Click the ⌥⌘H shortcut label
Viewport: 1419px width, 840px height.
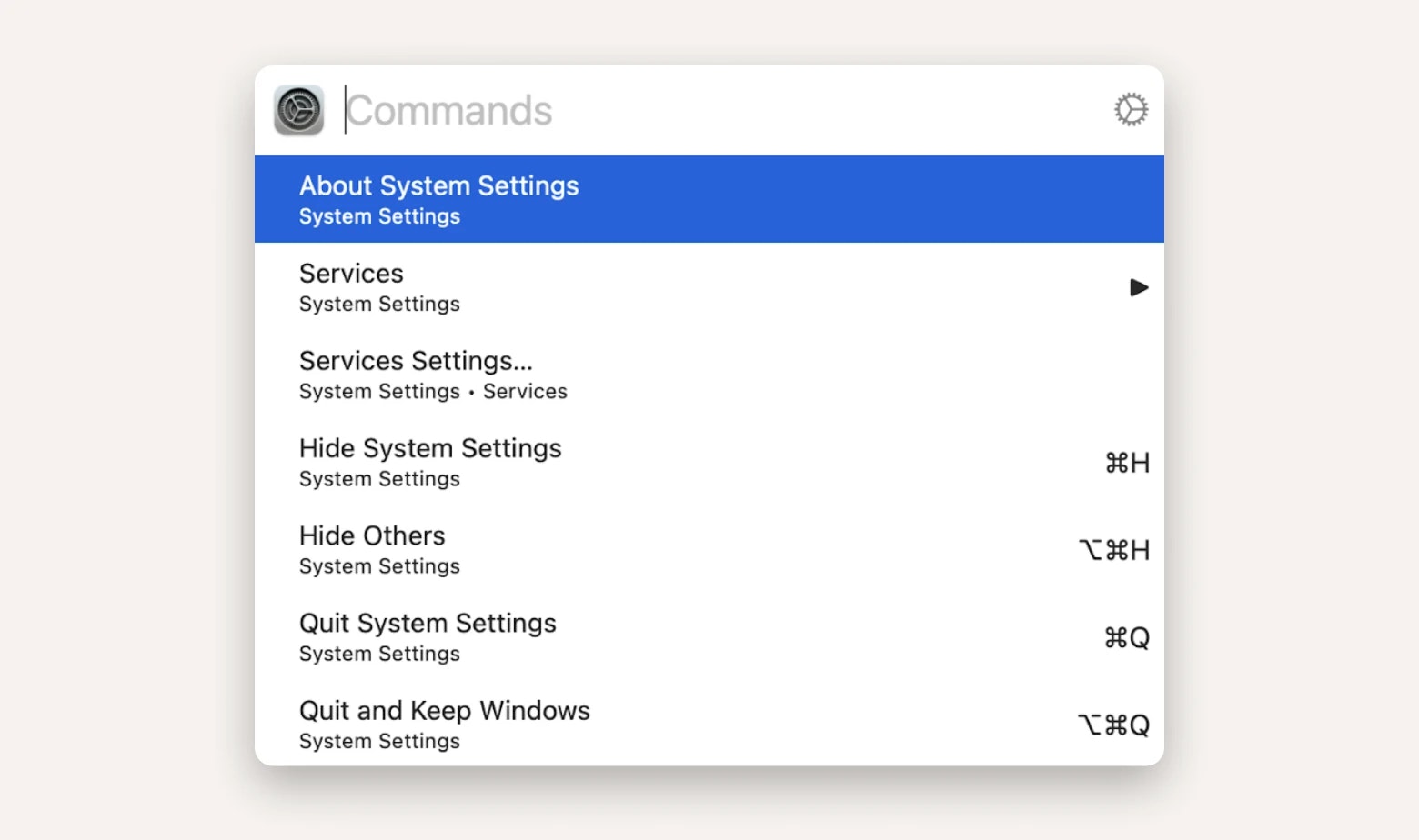[x=1114, y=550]
